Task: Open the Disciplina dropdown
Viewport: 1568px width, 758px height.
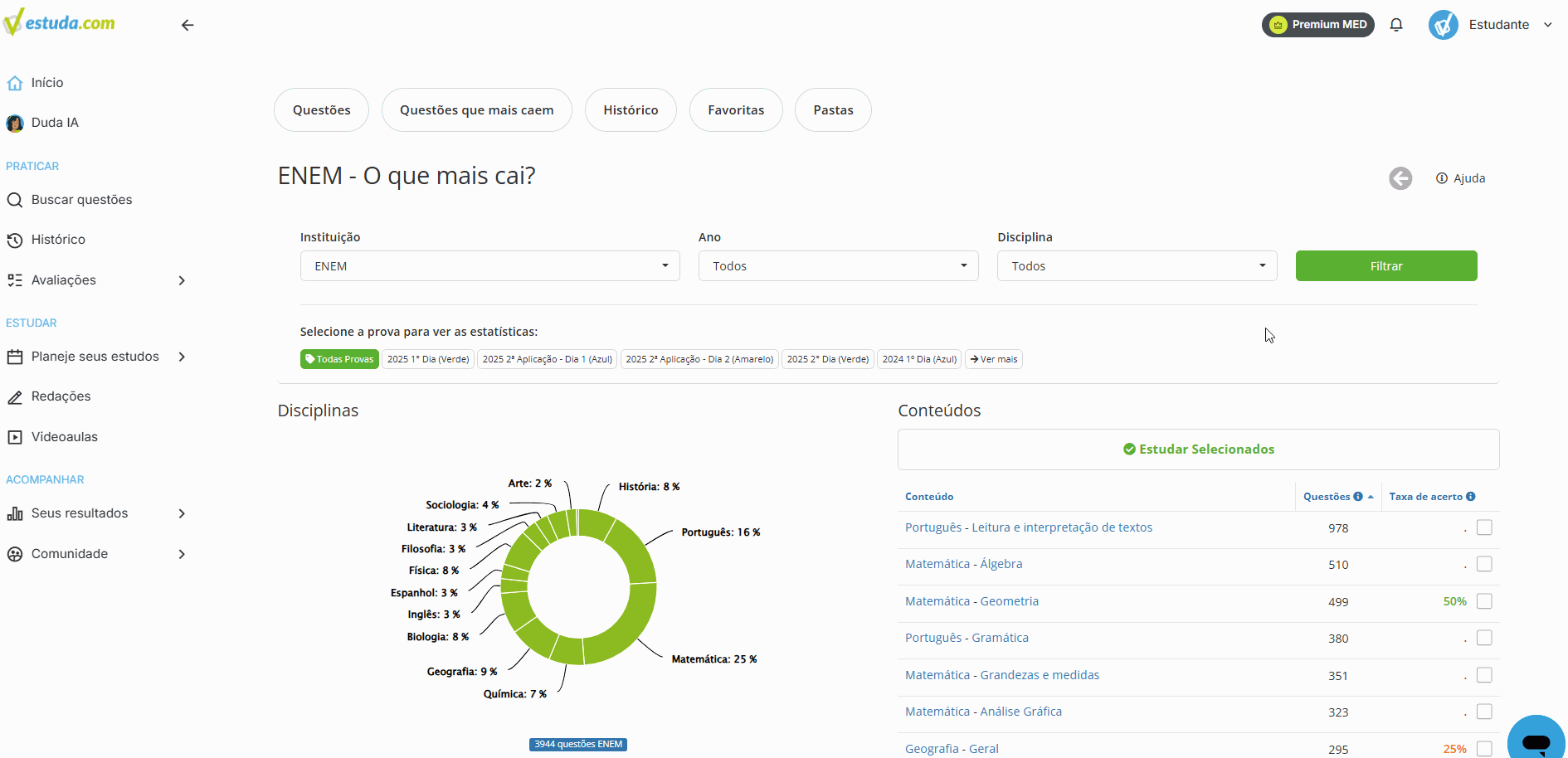Action: point(1137,266)
